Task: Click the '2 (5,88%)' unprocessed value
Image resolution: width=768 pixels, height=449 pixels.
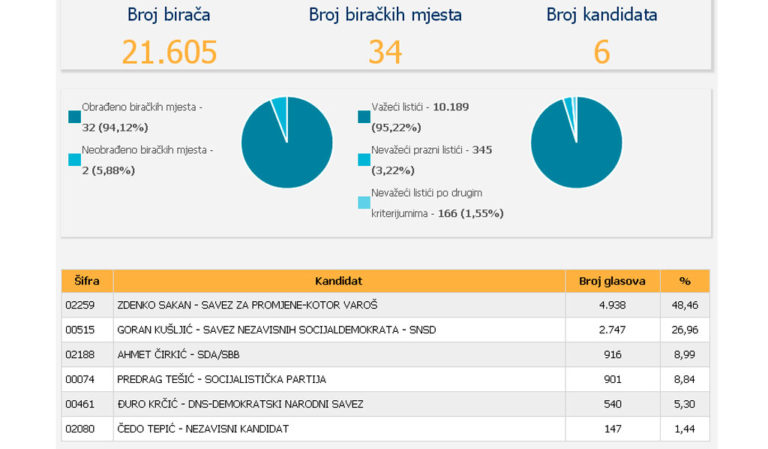Action: (108, 170)
